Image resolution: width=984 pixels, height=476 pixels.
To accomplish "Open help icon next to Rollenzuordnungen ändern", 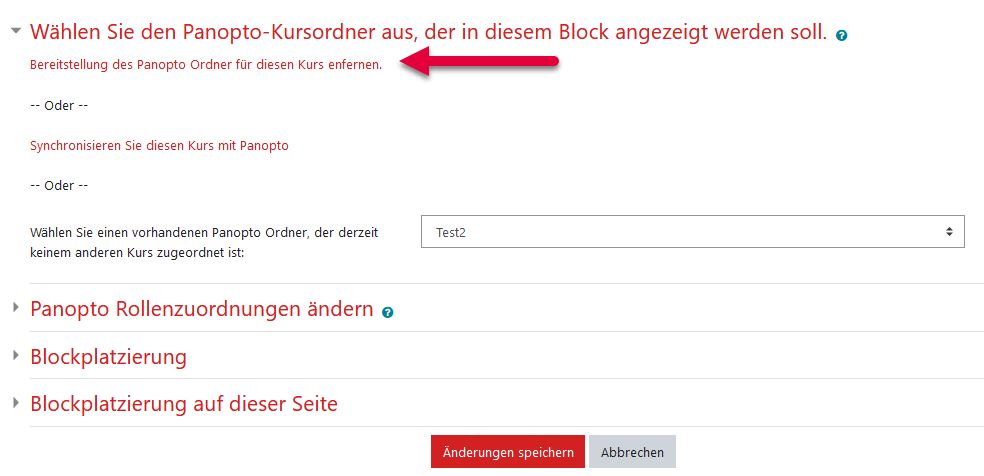I will (387, 312).
